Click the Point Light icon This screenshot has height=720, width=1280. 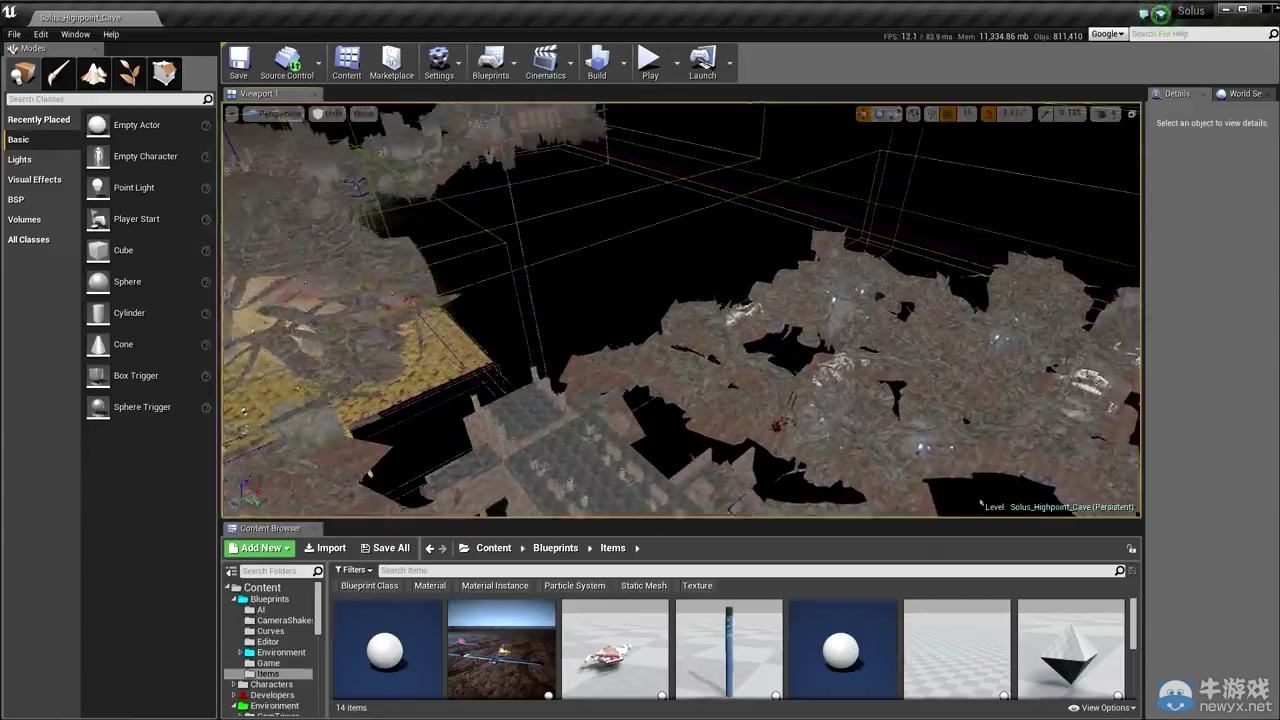click(x=98, y=188)
